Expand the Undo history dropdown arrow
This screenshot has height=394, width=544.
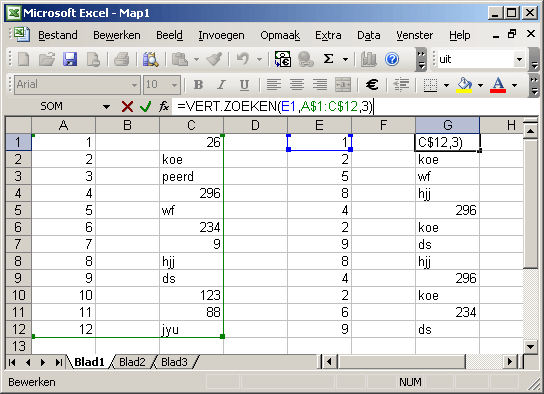(259, 59)
